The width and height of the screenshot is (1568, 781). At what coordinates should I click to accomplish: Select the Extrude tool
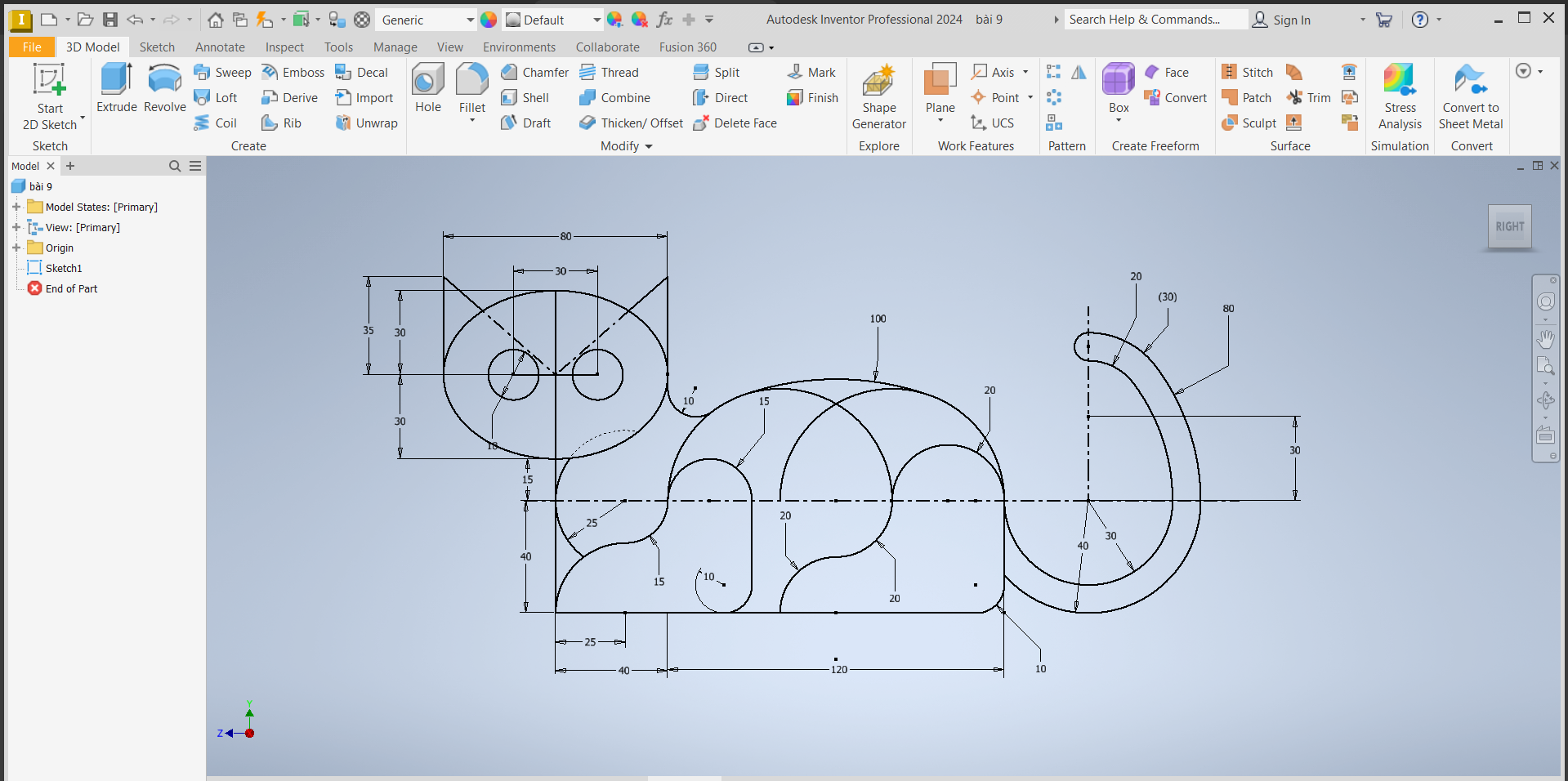tap(116, 87)
